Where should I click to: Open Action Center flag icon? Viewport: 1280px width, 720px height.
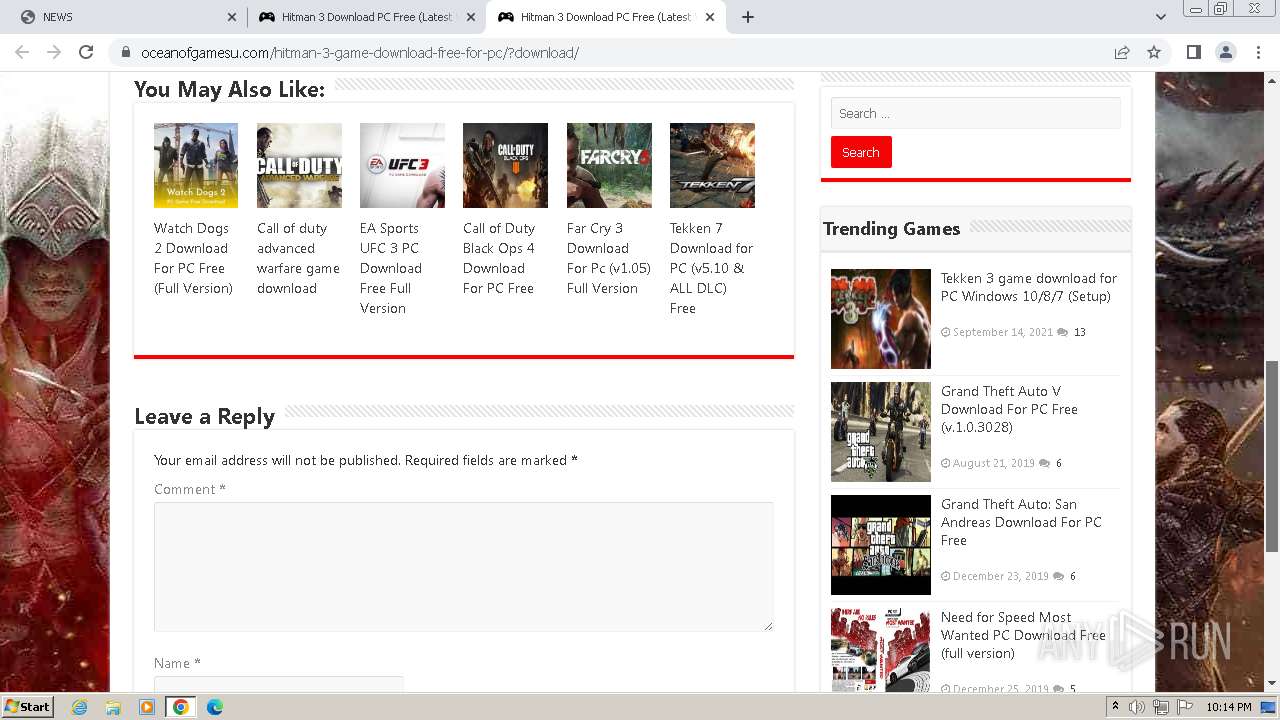pos(1184,707)
